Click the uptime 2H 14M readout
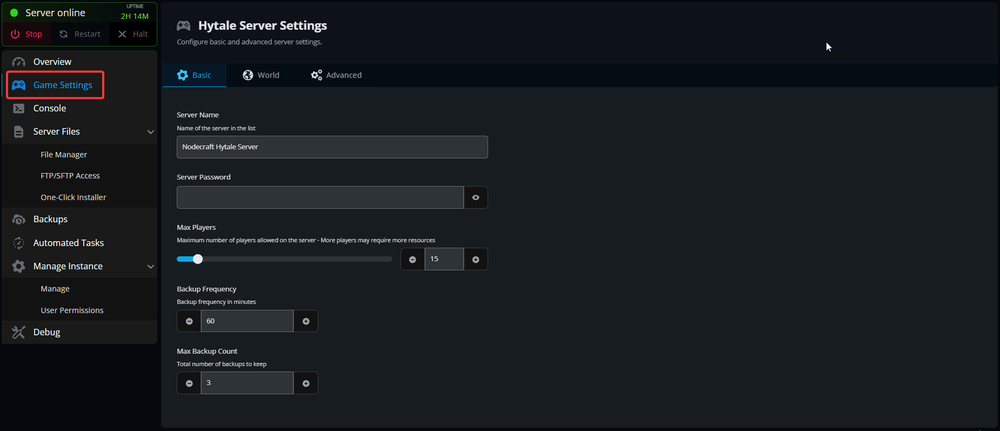Image resolution: width=1000 pixels, height=431 pixels. pos(135,17)
